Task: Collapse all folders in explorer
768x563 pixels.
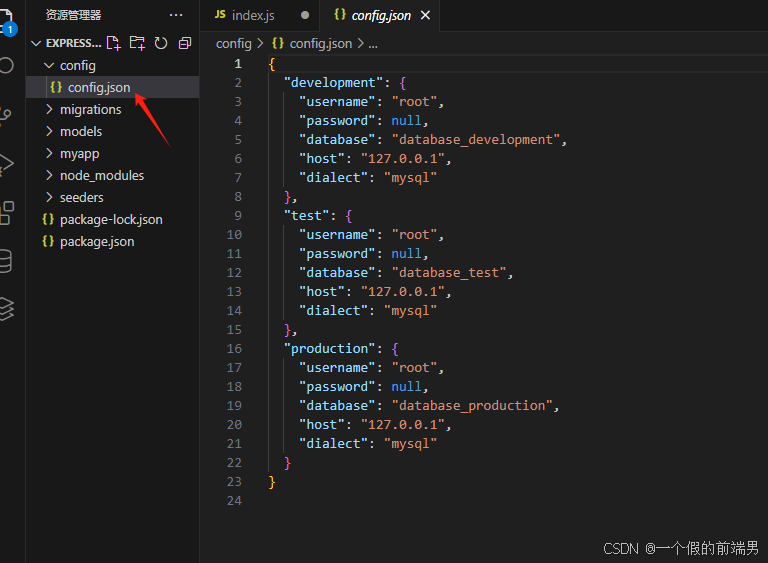Action: (185, 43)
